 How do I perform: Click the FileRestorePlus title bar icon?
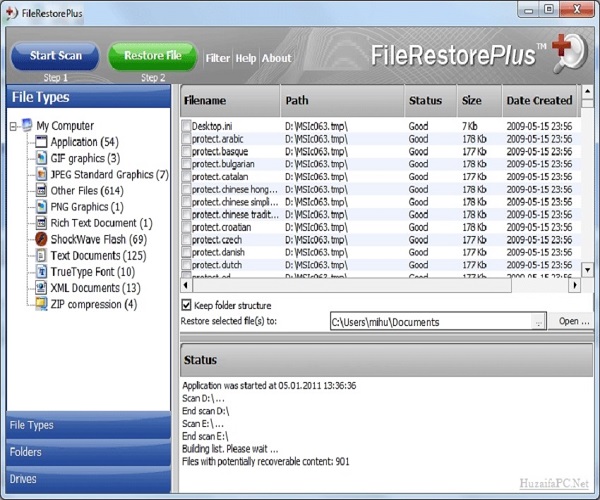pyautogui.click(x=12, y=13)
